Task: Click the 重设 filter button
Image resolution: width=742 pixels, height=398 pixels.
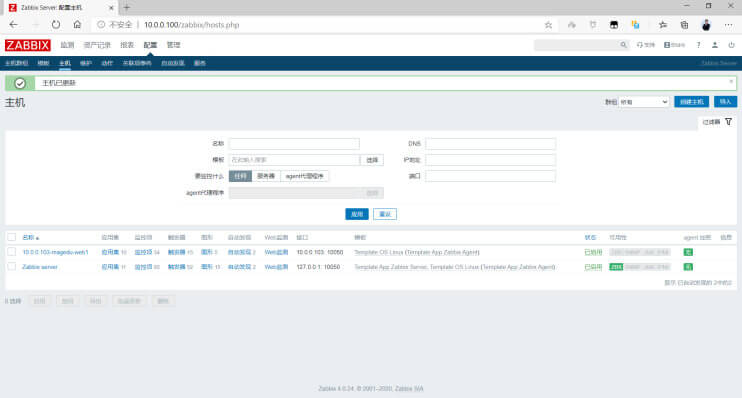Action: [385, 214]
